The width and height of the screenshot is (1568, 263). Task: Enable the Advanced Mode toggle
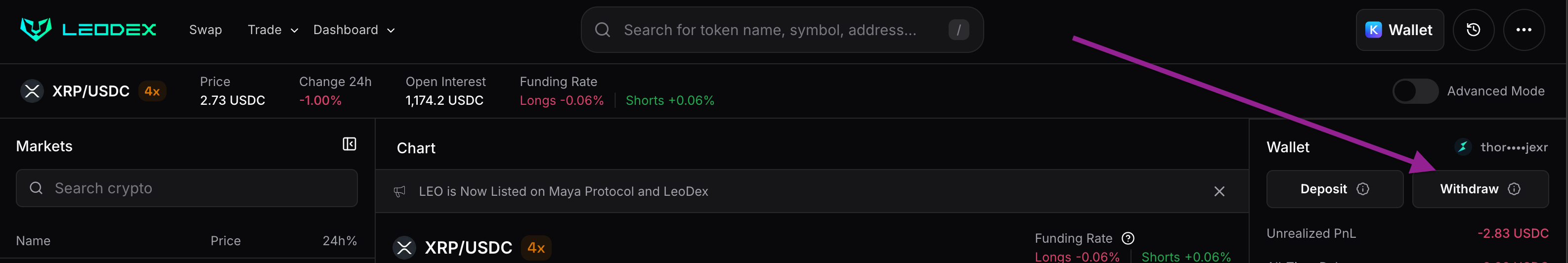pyautogui.click(x=1415, y=91)
